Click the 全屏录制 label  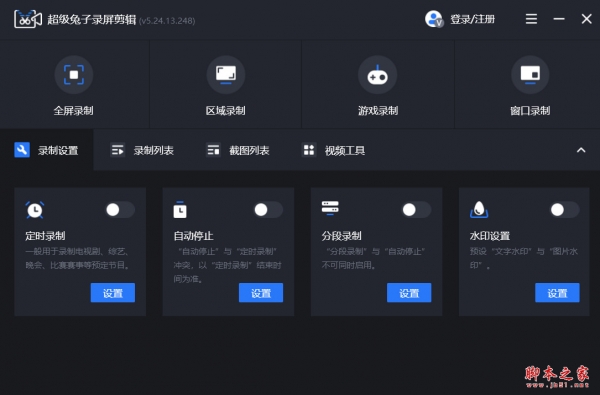coord(73,111)
